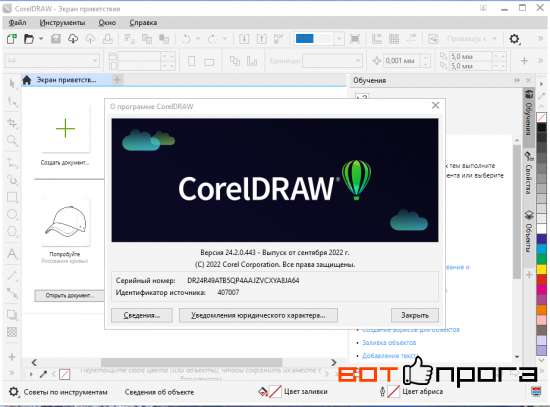Click the Undo arrow icon

186,39
